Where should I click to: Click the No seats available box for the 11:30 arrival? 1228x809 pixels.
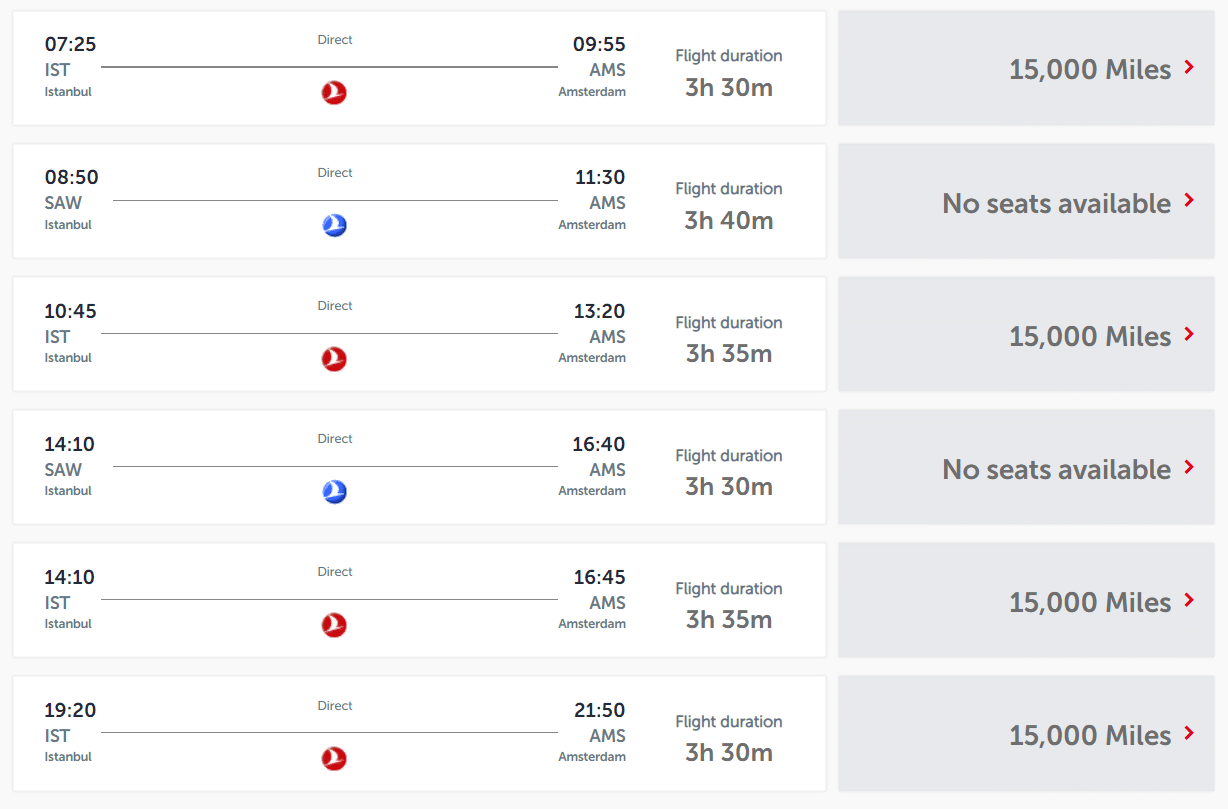click(1055, 203)
